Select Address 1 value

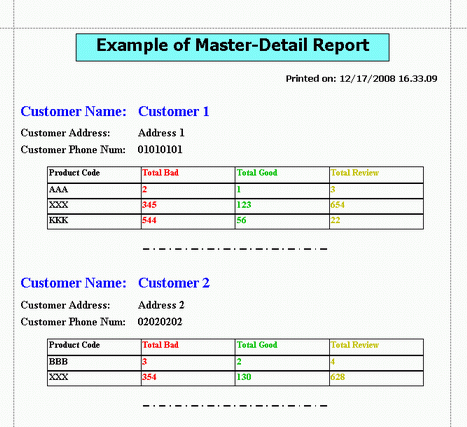point(161,133)
